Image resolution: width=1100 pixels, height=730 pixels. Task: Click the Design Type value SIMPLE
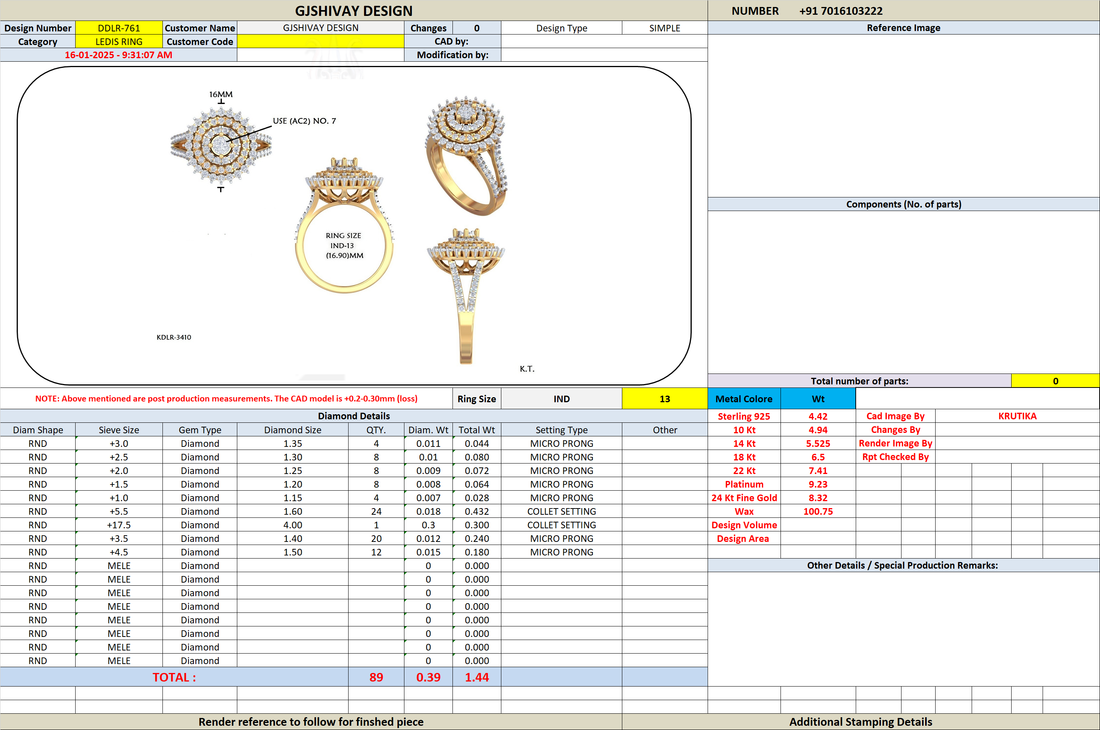tap(664, 28)
